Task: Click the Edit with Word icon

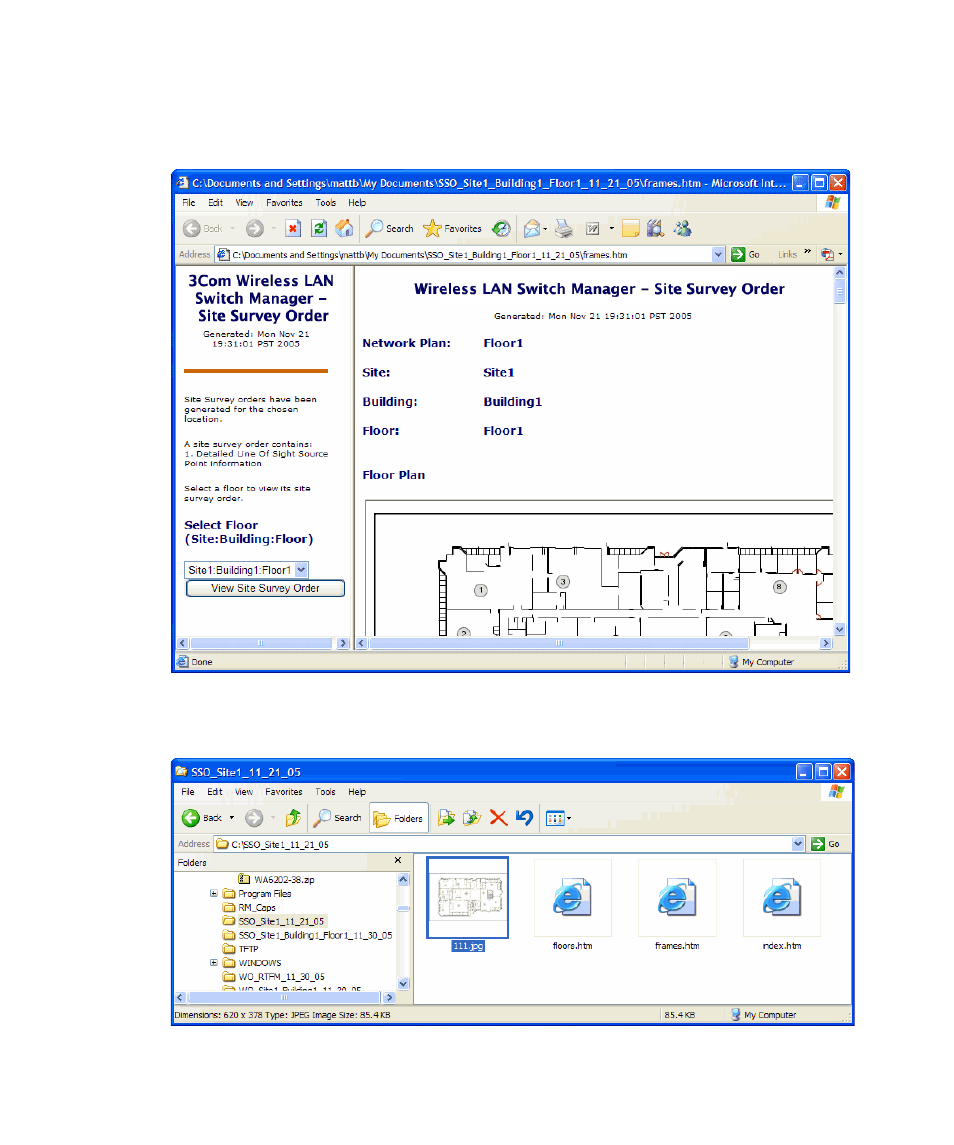Action: coord(592,229)
